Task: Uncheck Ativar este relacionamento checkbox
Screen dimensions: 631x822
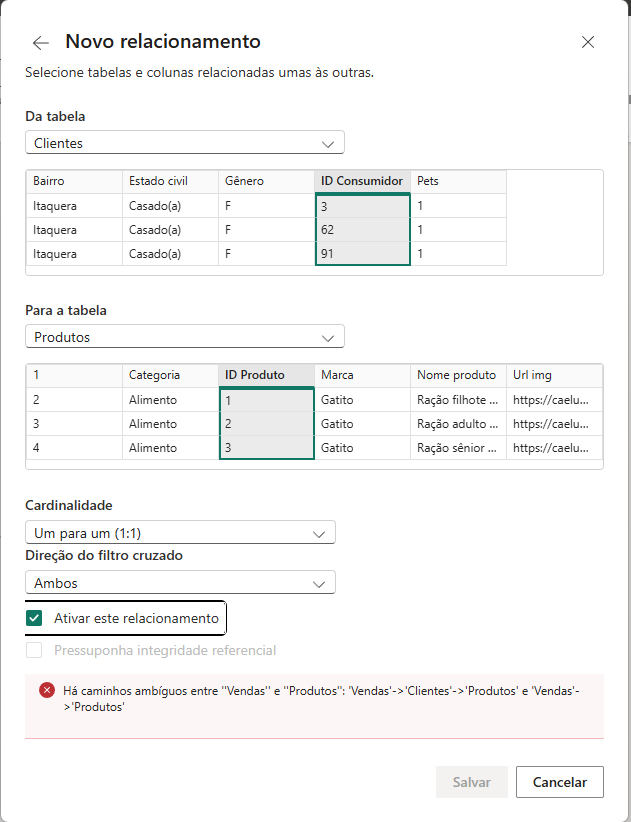Action: click(x=35, y=618)
